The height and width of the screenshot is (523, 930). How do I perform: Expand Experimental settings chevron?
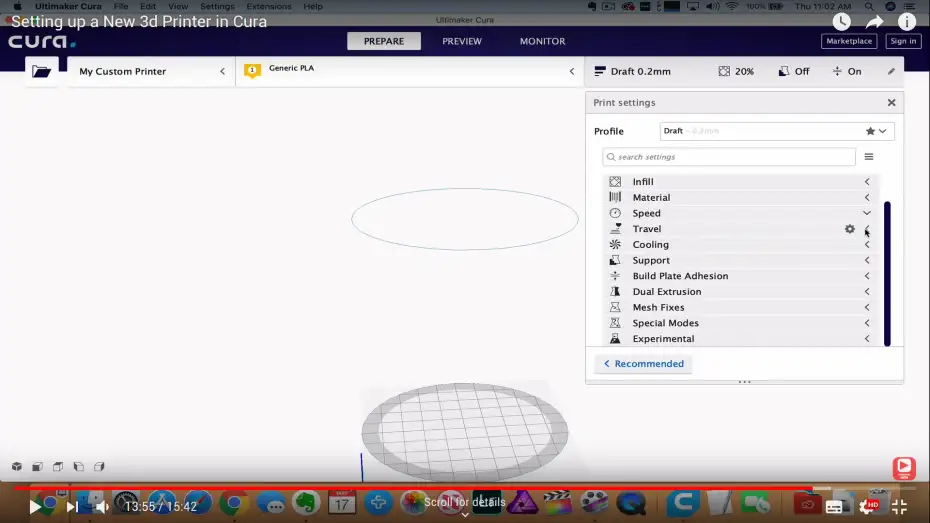click(x=867, y=339)
